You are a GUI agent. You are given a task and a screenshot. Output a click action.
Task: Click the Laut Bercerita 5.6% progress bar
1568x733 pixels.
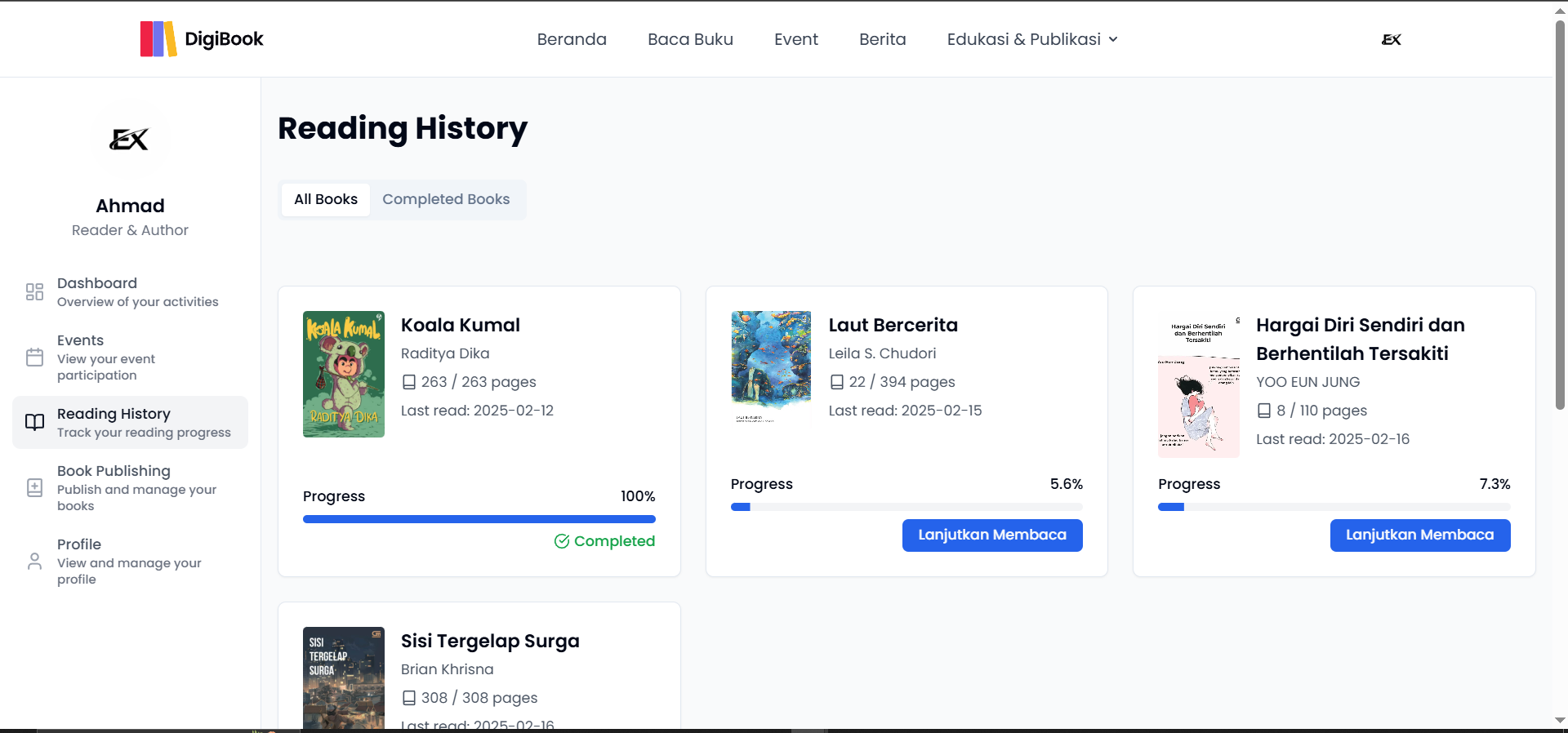tap(906, 507)
